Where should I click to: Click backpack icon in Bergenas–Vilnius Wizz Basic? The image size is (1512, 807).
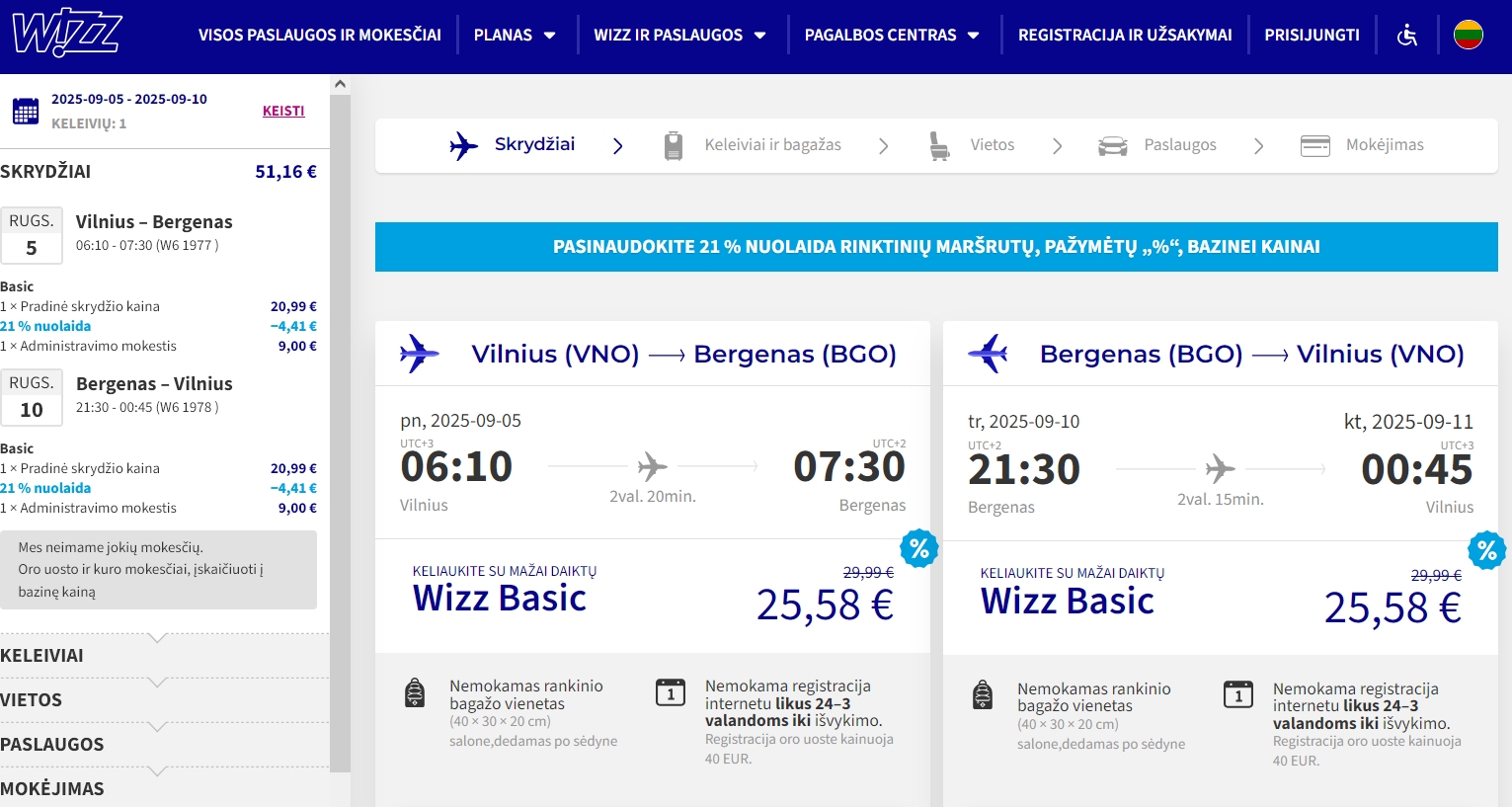tap(983, 694)
